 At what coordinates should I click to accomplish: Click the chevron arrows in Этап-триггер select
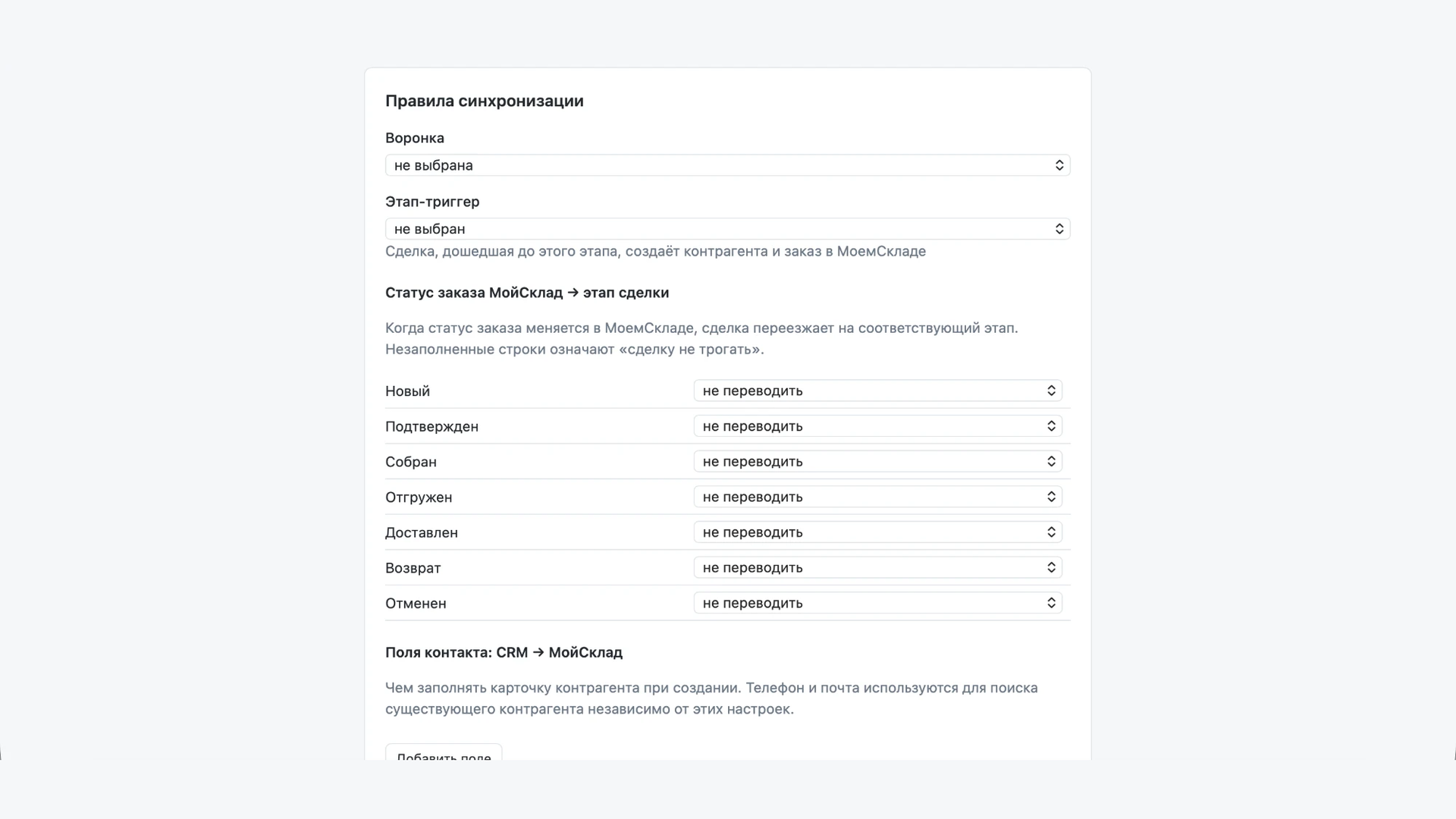pos(1059,229)
